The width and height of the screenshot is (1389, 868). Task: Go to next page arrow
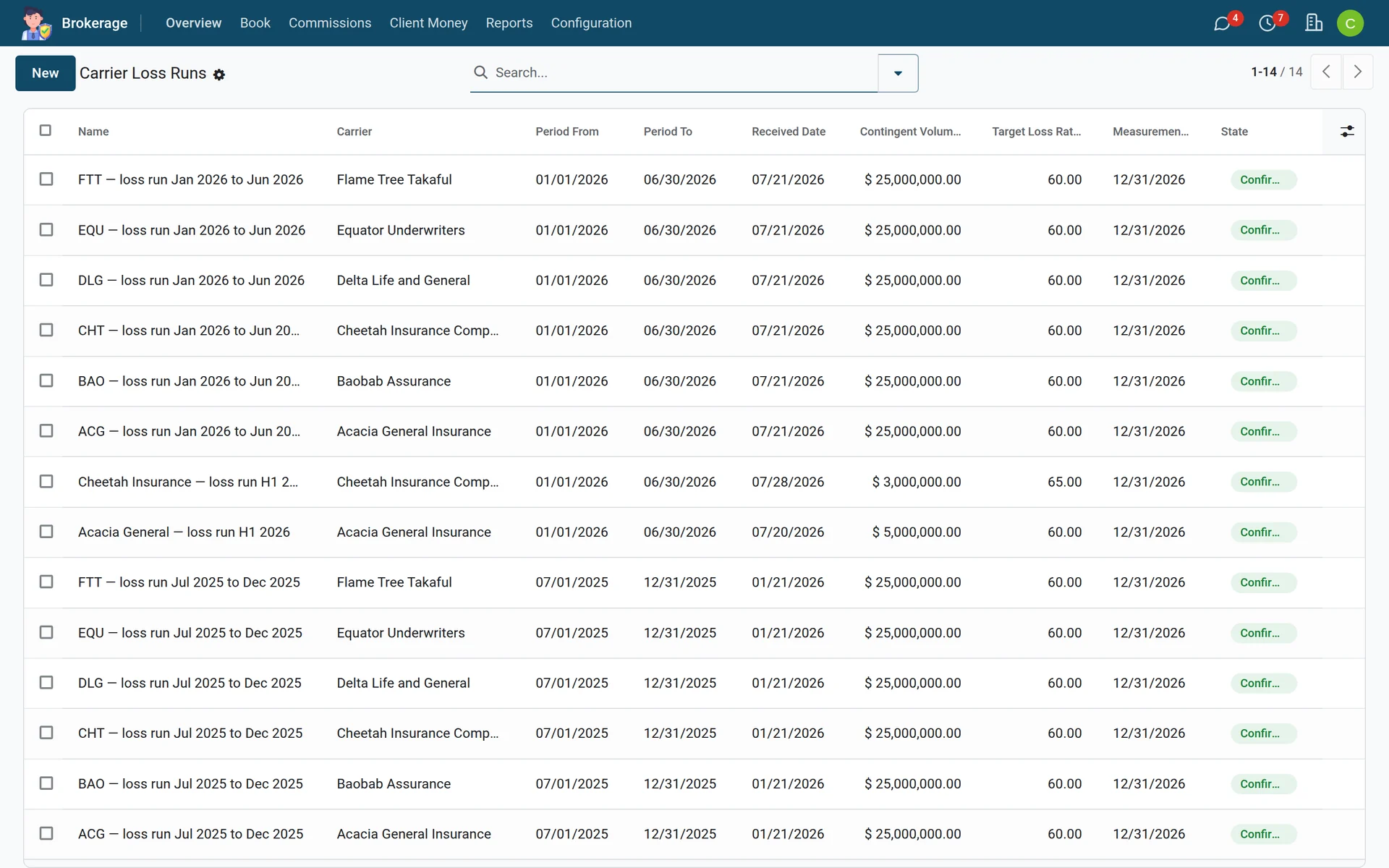coord(1358,72)
